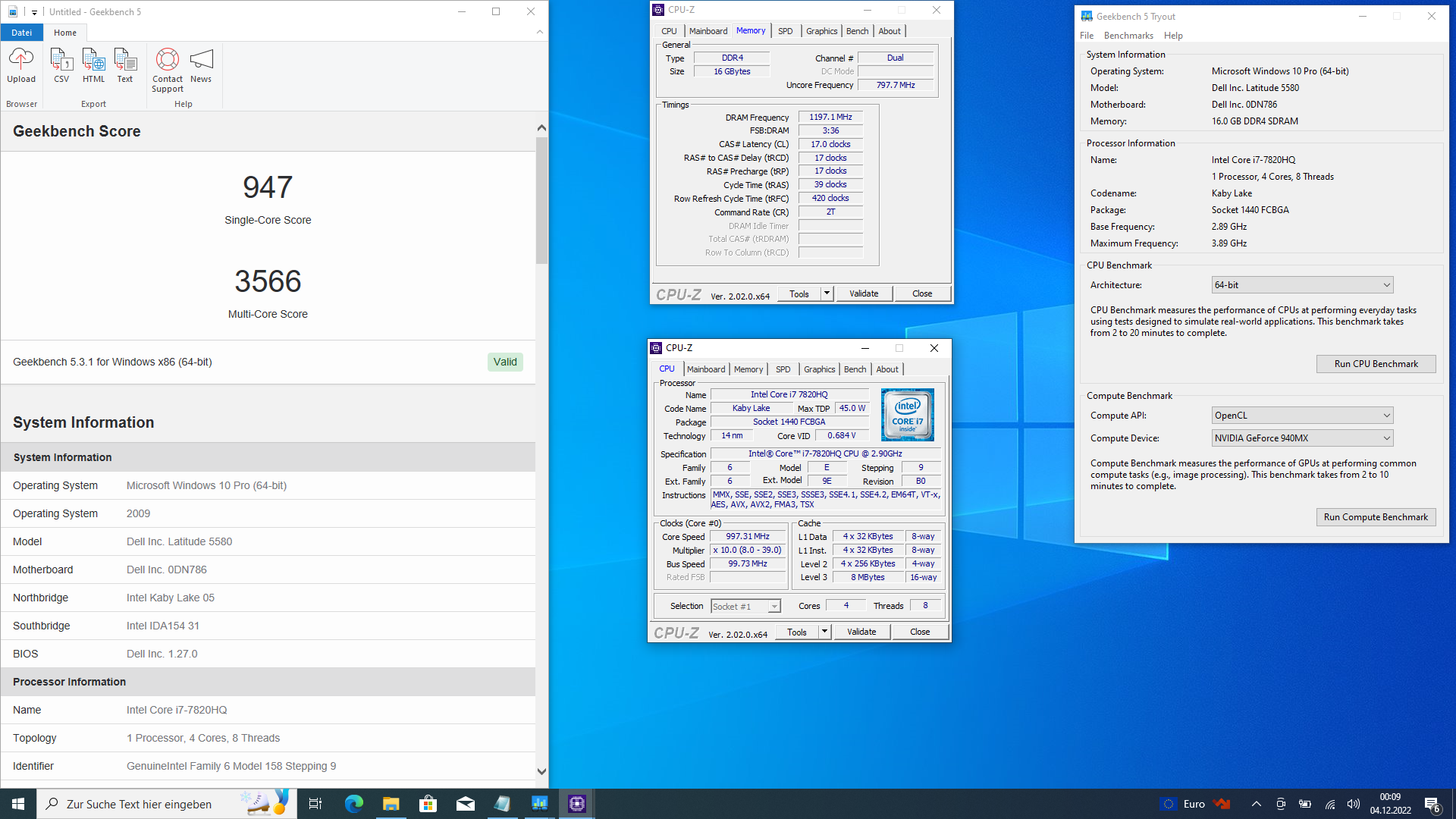Expand Tools dropdown arrow in lower CPU-Z
Image resolution: width=1456 pixels, height=819 pixels.
pos(824,632)
